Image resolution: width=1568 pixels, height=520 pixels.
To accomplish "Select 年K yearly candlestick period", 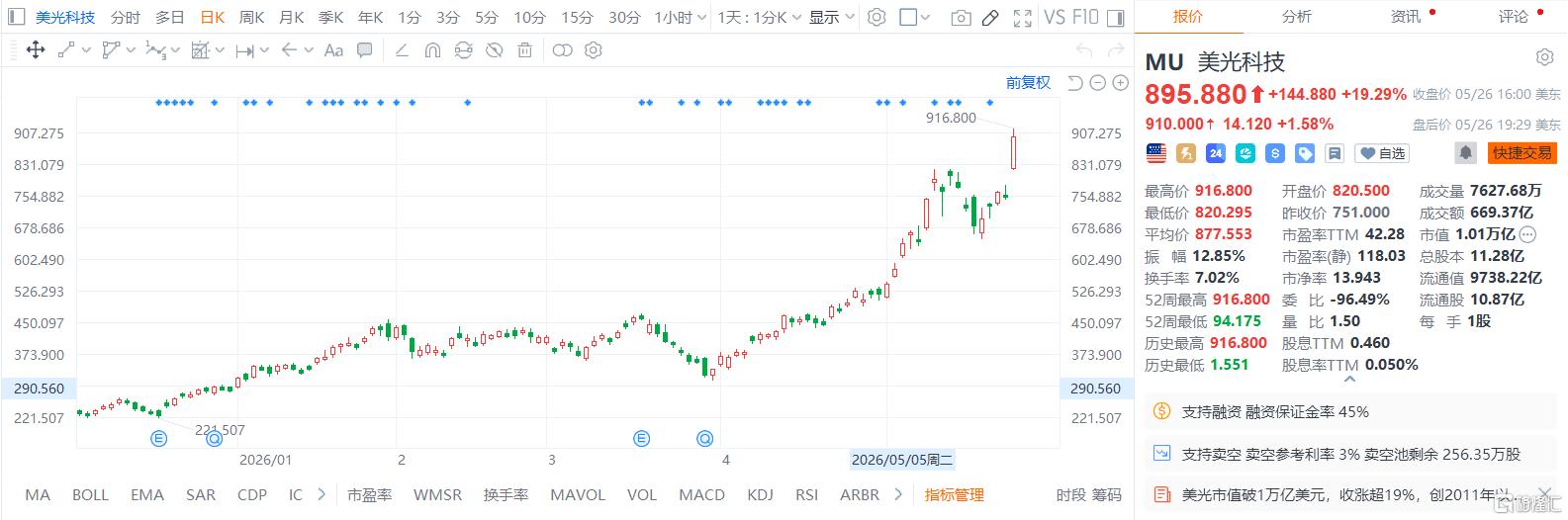I will click(370, 17).
